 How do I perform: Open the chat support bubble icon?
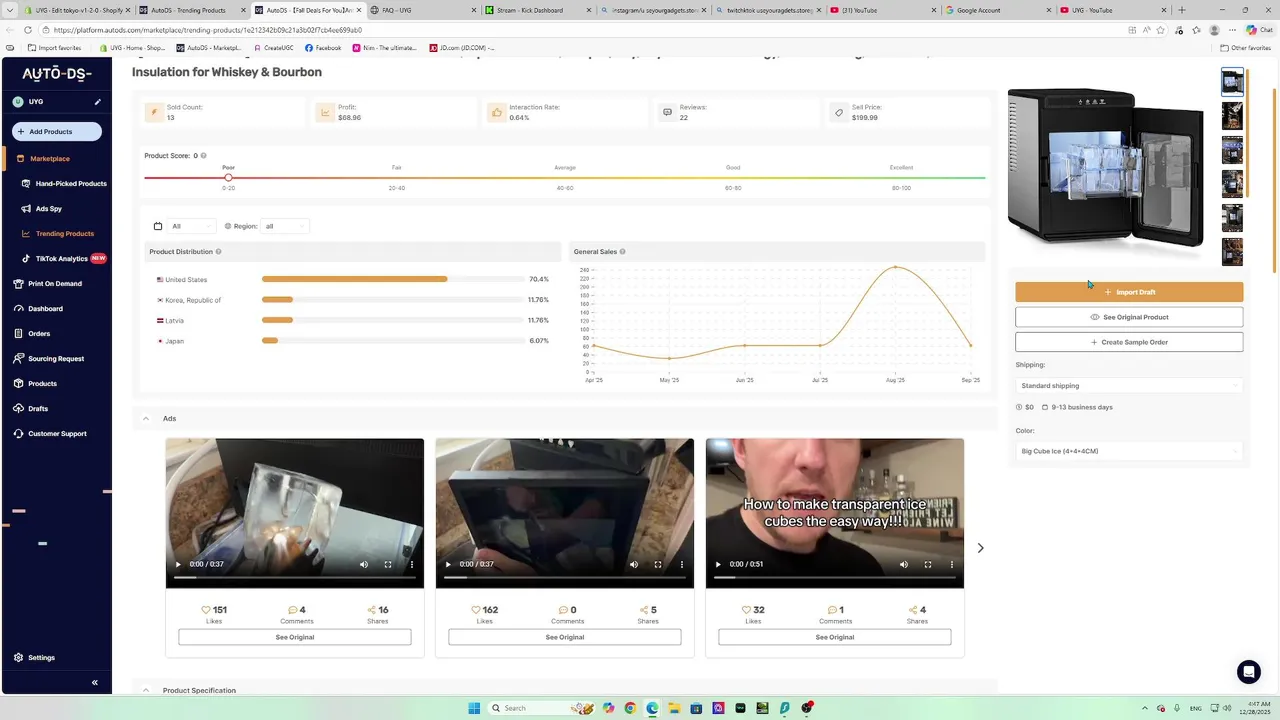pos(1248,672)
